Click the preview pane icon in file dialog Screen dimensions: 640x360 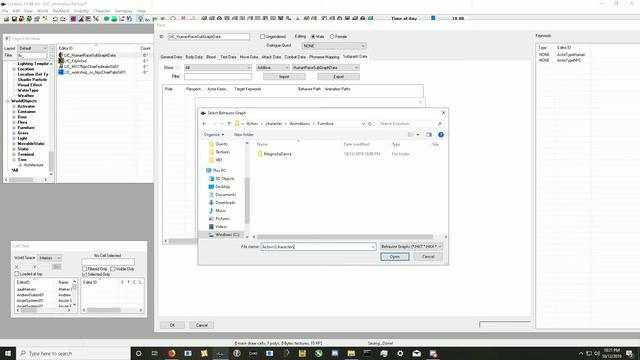tap(429, 135)
